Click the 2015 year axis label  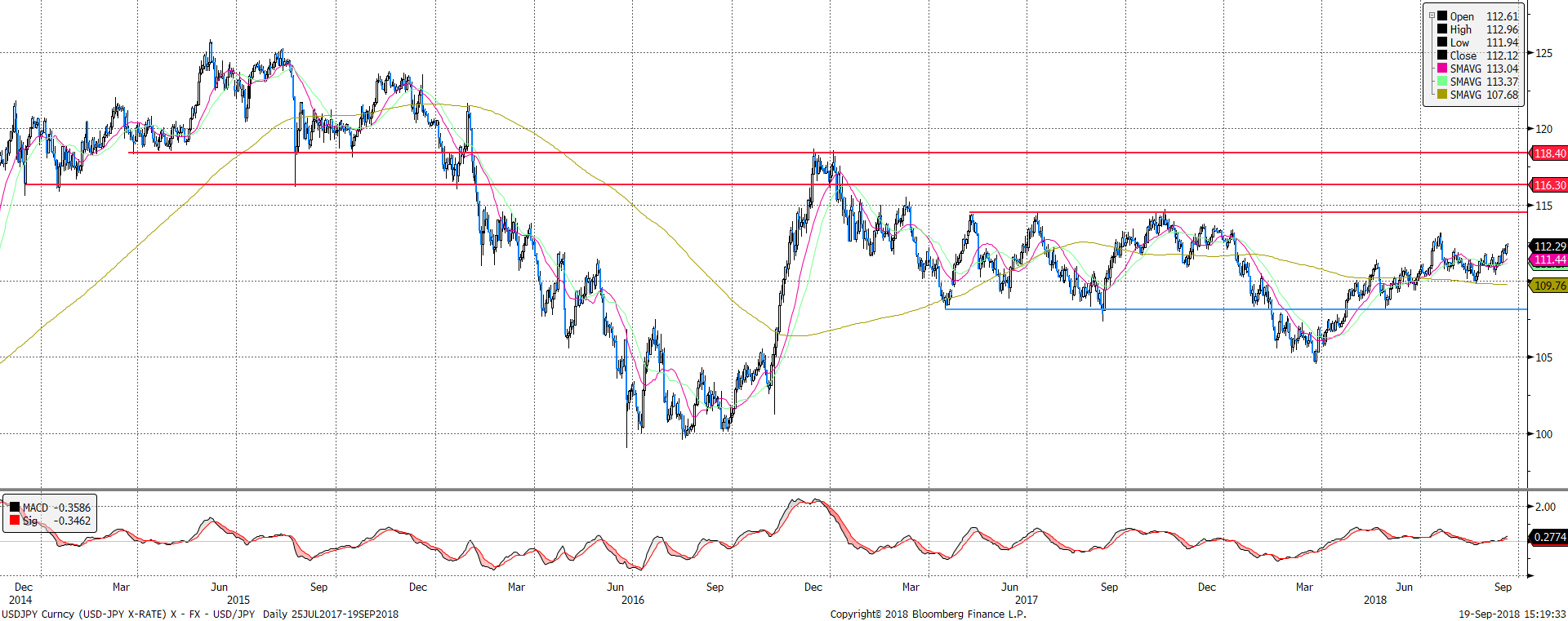[238, 600]
